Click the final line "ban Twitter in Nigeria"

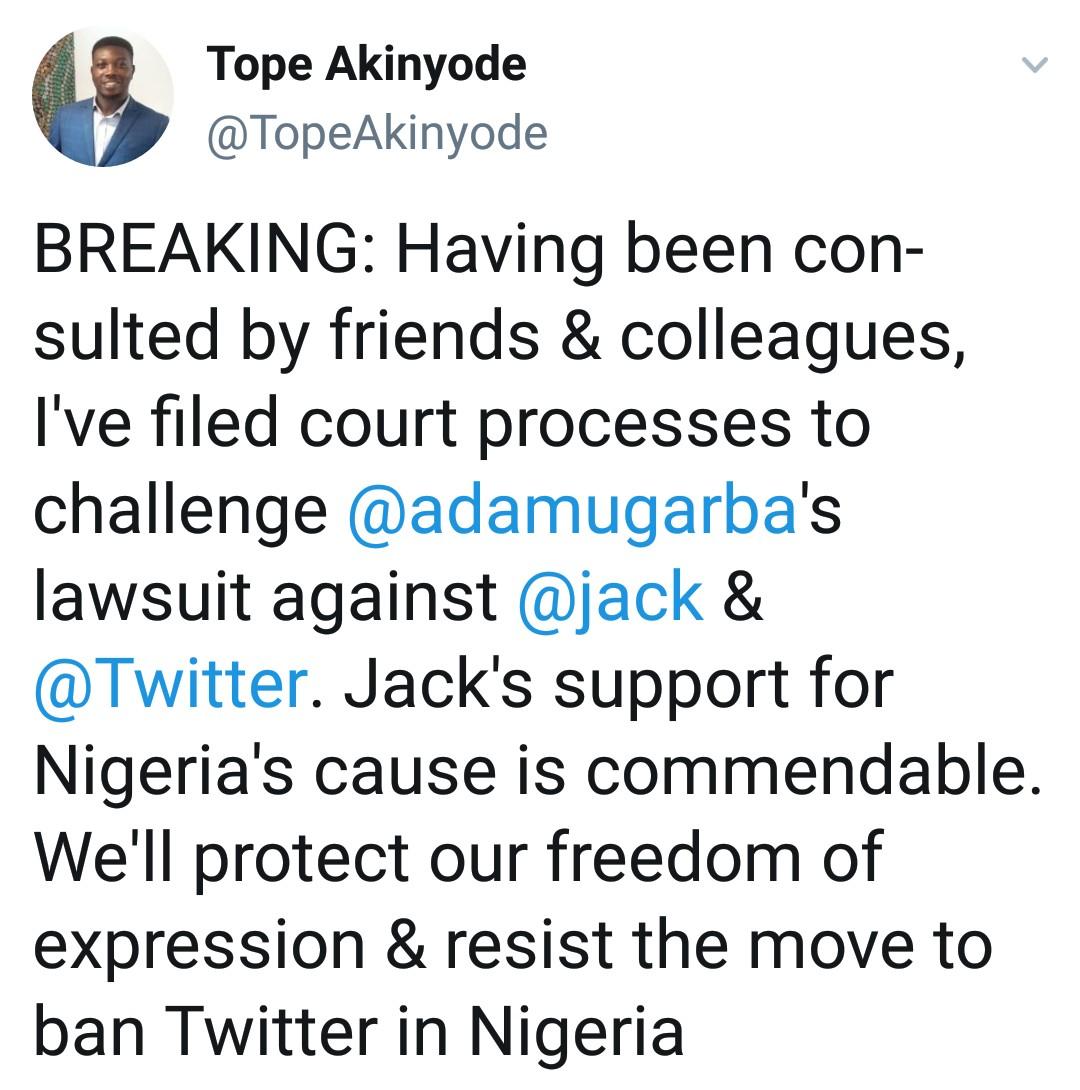359,1030
